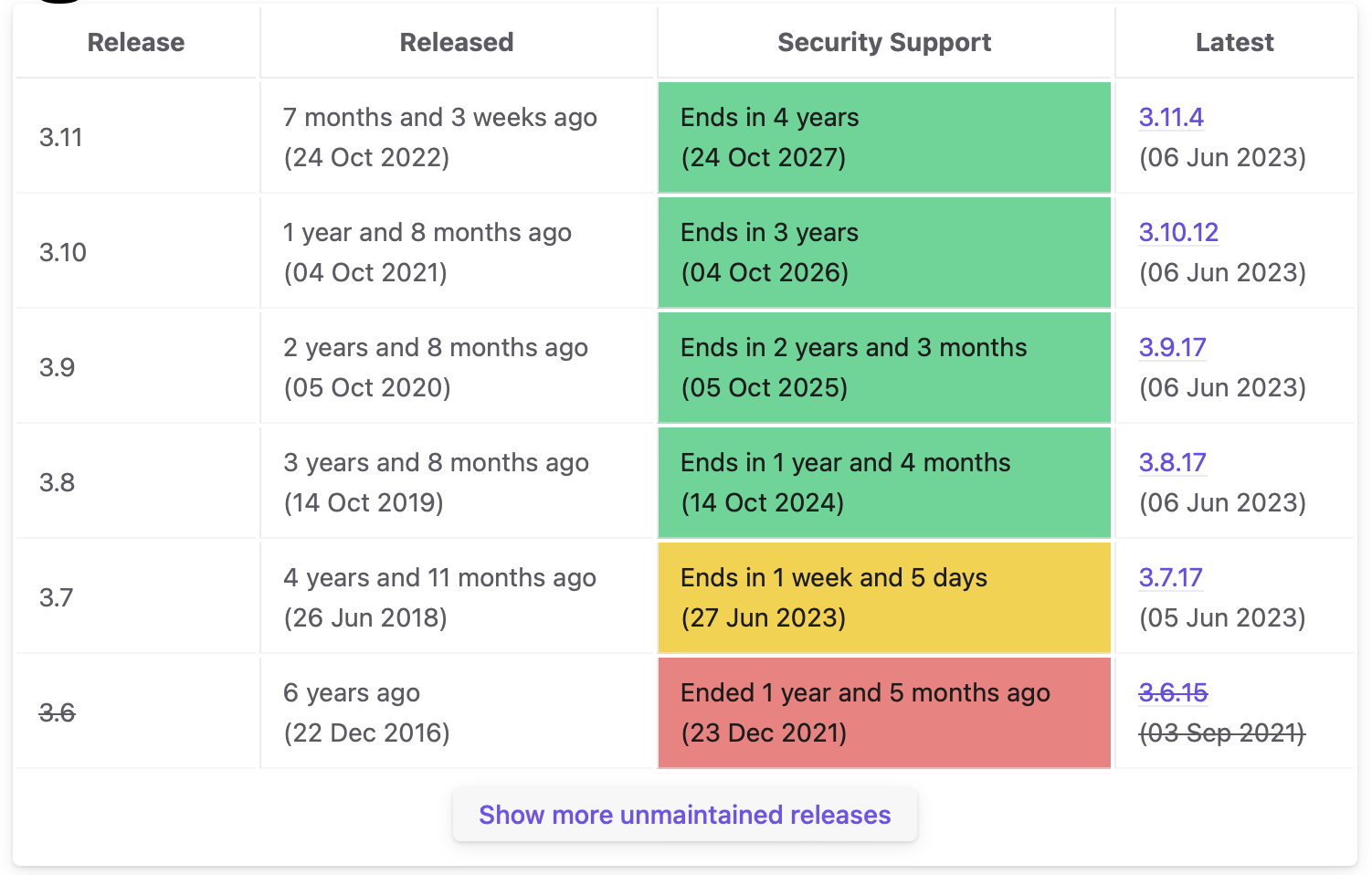
Task: Click the Released column header
Action: pyautogui.click(x=457, y=43)
